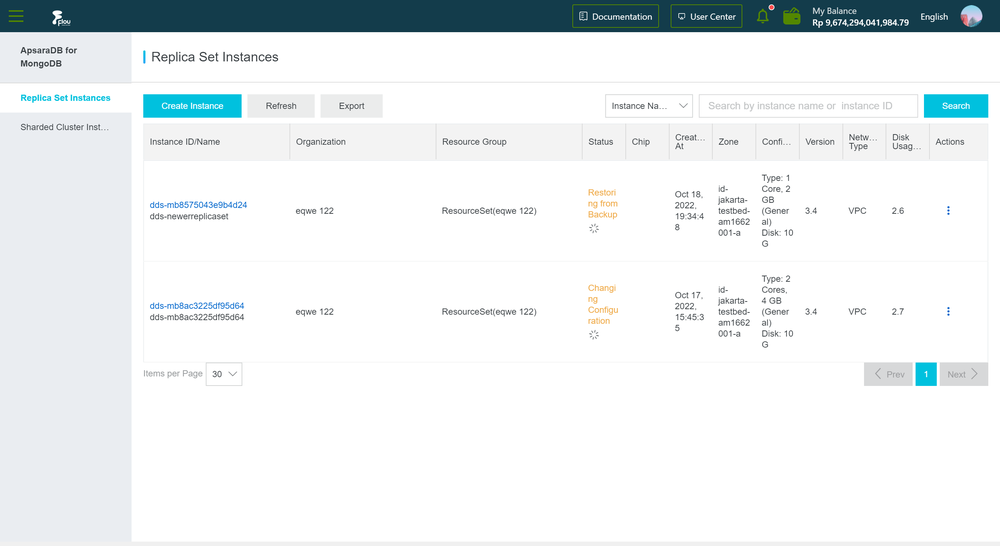Viewport: 1000px width, 546px height.
Task: Click disk usage value 2.7
Action: pyautogui.click(x=898, y=311)
